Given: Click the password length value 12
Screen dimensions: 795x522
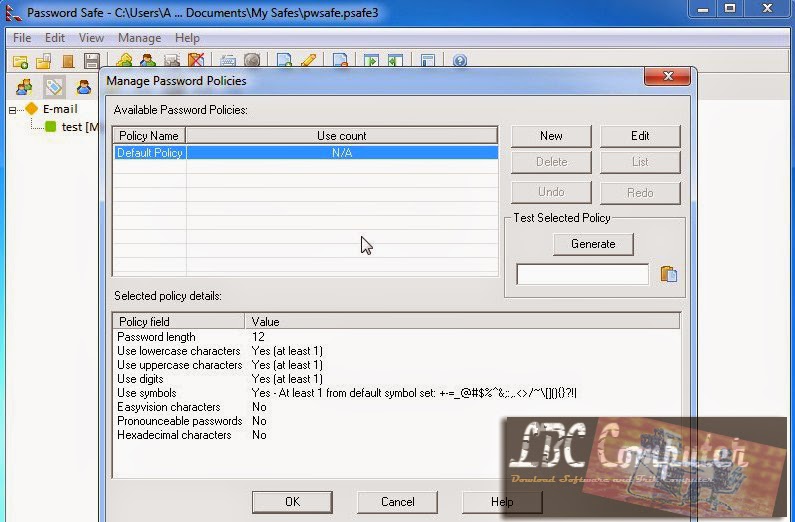Looking at the screenshot, I should click(258, 337).
